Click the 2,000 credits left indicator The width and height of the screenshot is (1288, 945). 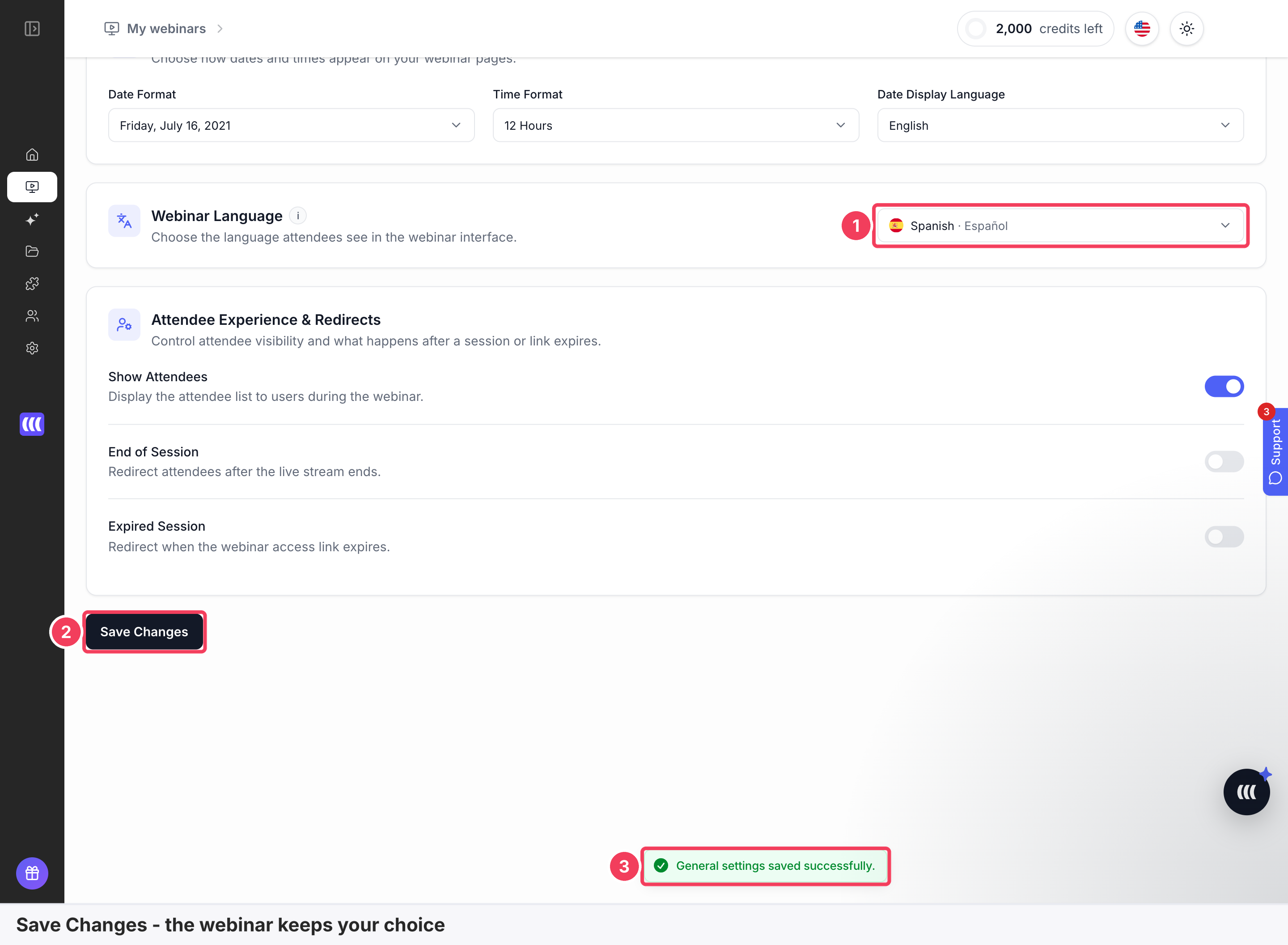coord(1035,29)
